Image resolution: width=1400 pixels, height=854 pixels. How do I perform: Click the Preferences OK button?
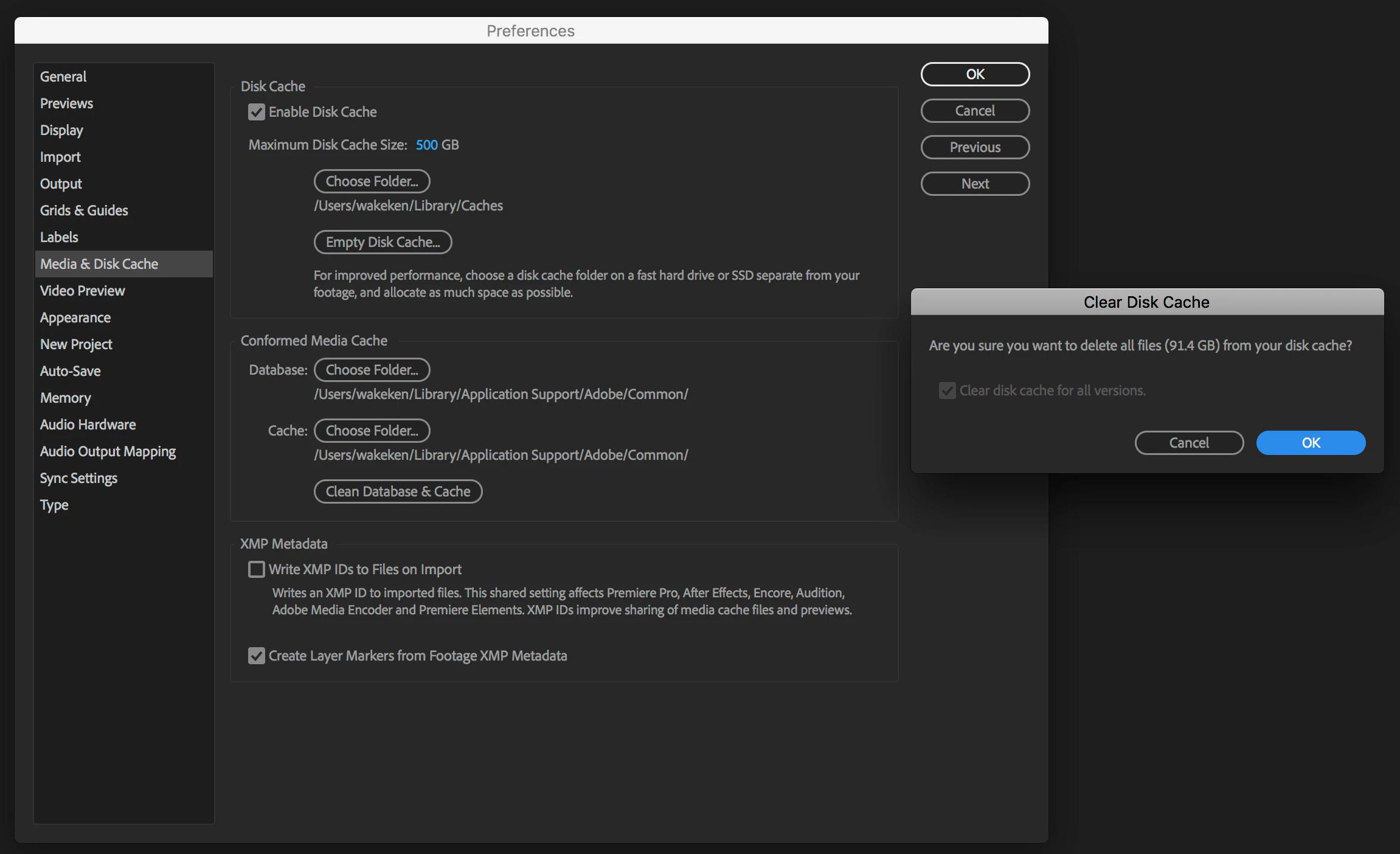point(974,74)
